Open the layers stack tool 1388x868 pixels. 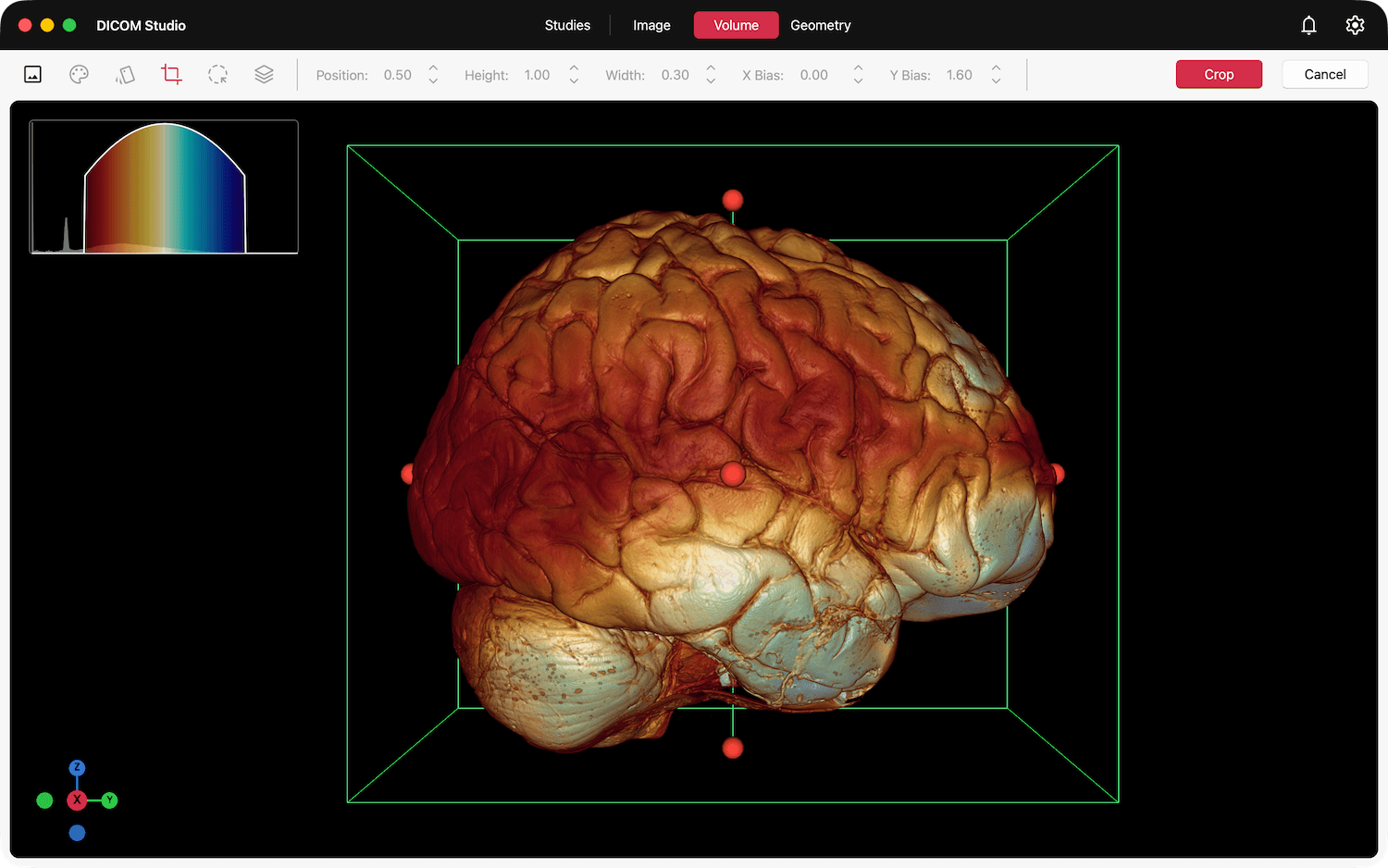tap(264, 75)
